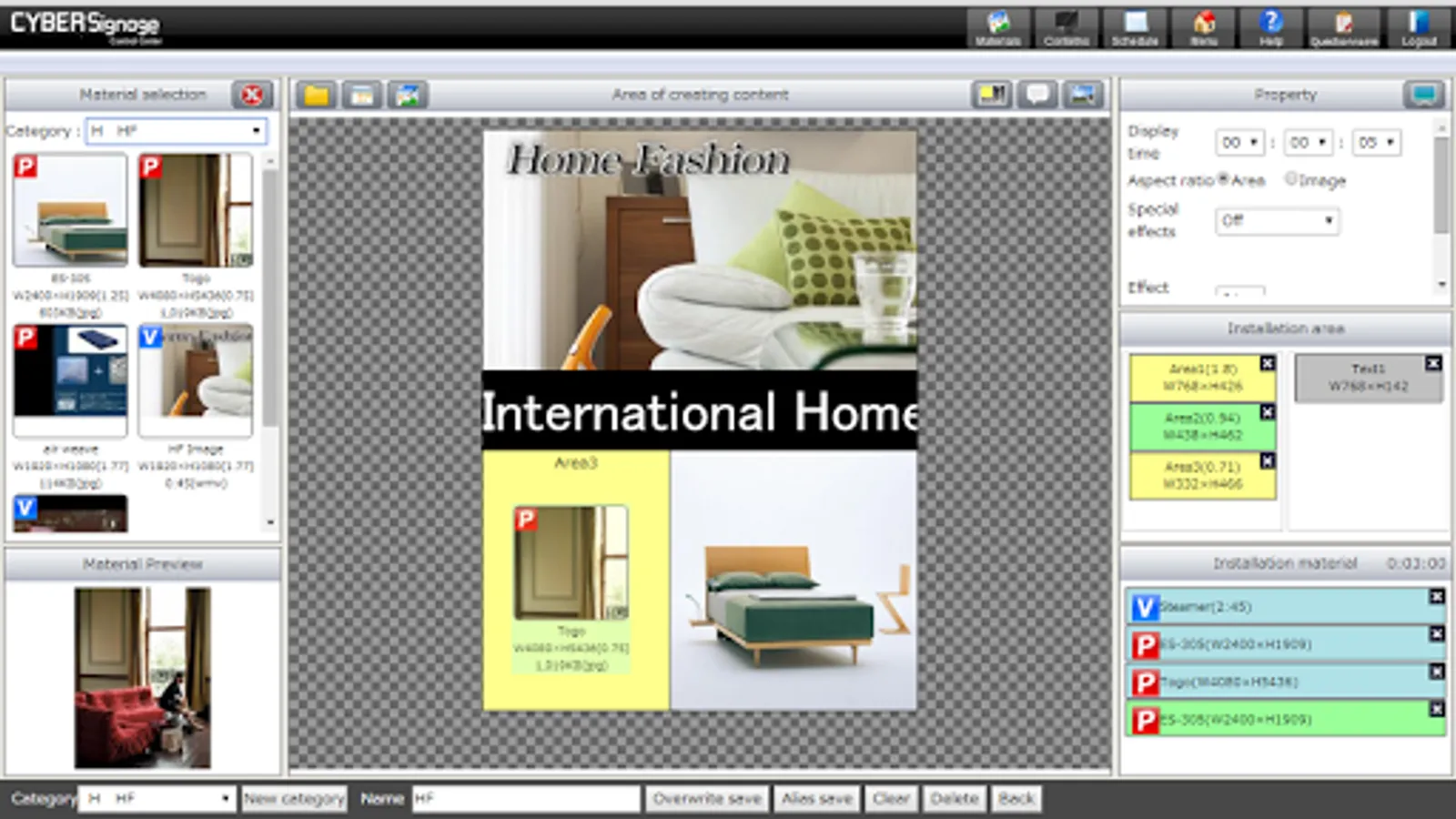Screen dimensions: 1456x819
Task: Click the New category button
Action: [x=294, y=799]
